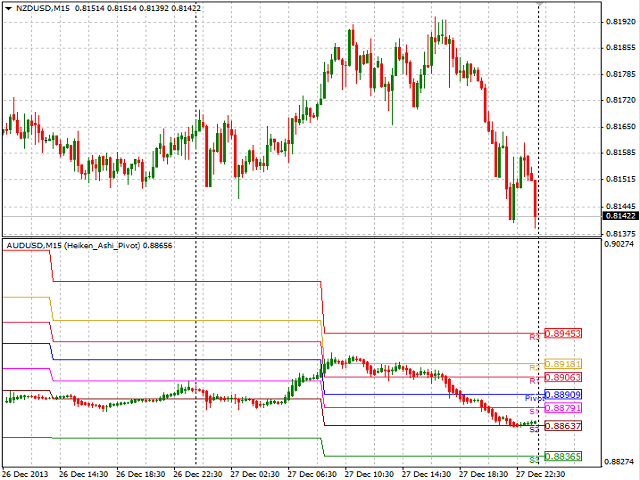Select the NZDUSD,M15 chart title text
Viewport: 640px width, 480px height.
pos(42,8)
